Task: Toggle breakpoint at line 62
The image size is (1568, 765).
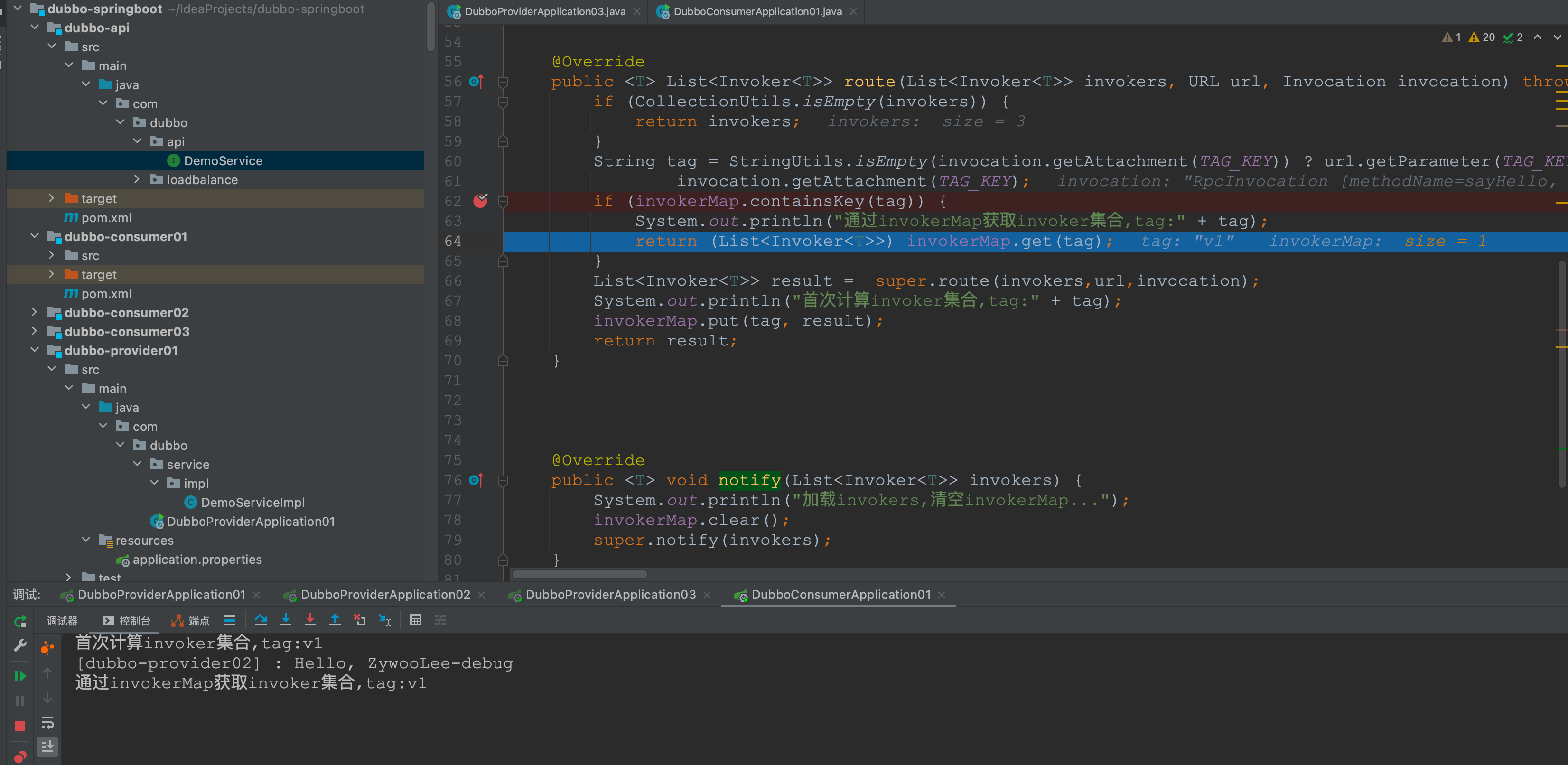Action: [480, 201]
